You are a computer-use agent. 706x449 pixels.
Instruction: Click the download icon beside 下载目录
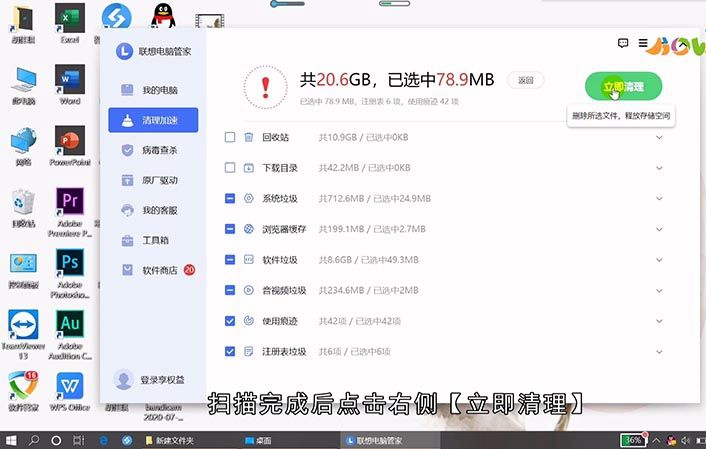click(x=249, y=168)
